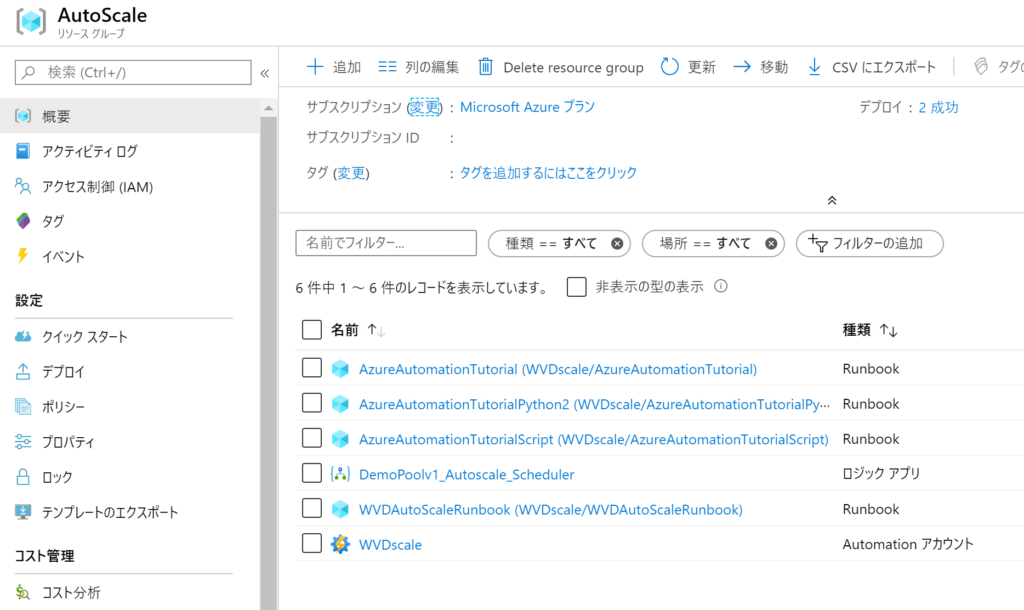Open Microsoft Azure プラン subscription link
Image resolution: width=1024 pixels, height=610 pixels.
tap(528, 107)
